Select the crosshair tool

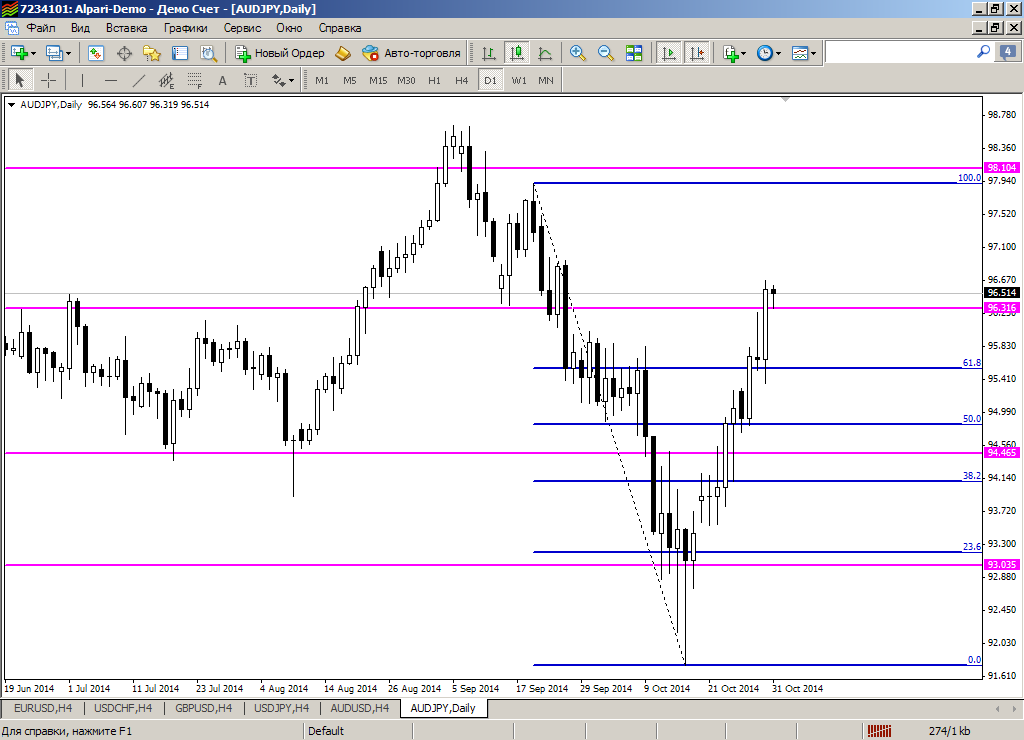tap(48, 80)
